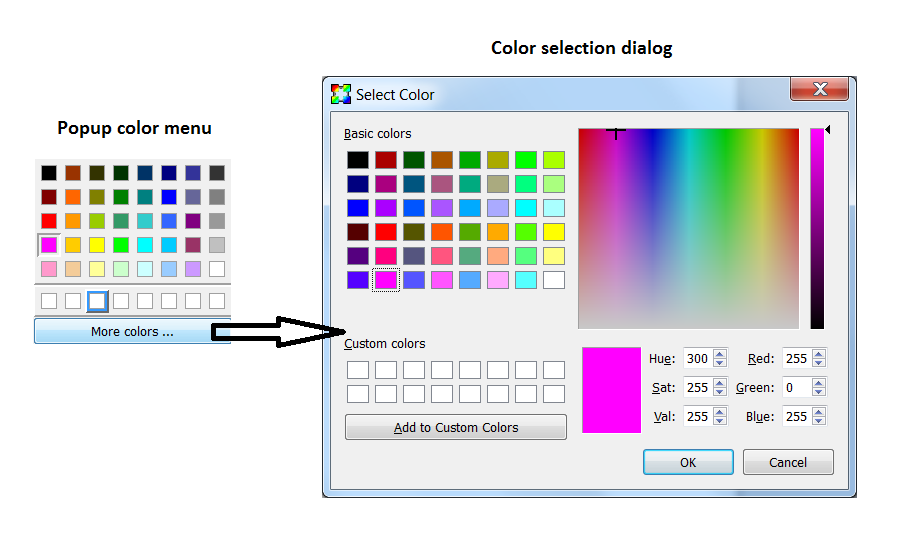The width and height of the screenshot is (898, 540).
Task: Click the Basic colors label
Action: (x=377, y=133)
